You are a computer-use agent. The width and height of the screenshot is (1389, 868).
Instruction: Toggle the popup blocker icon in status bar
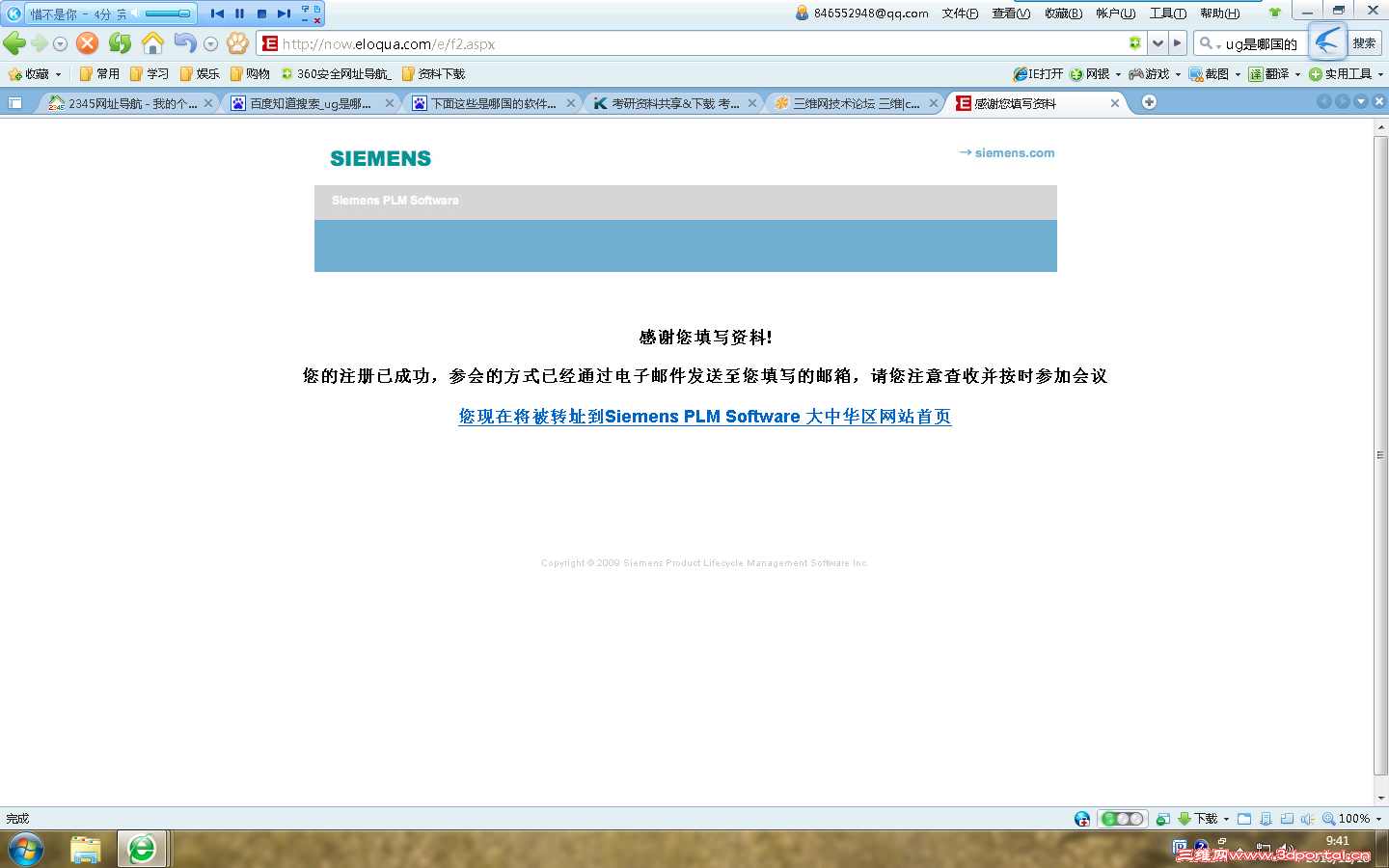[x=1162, y=819]
